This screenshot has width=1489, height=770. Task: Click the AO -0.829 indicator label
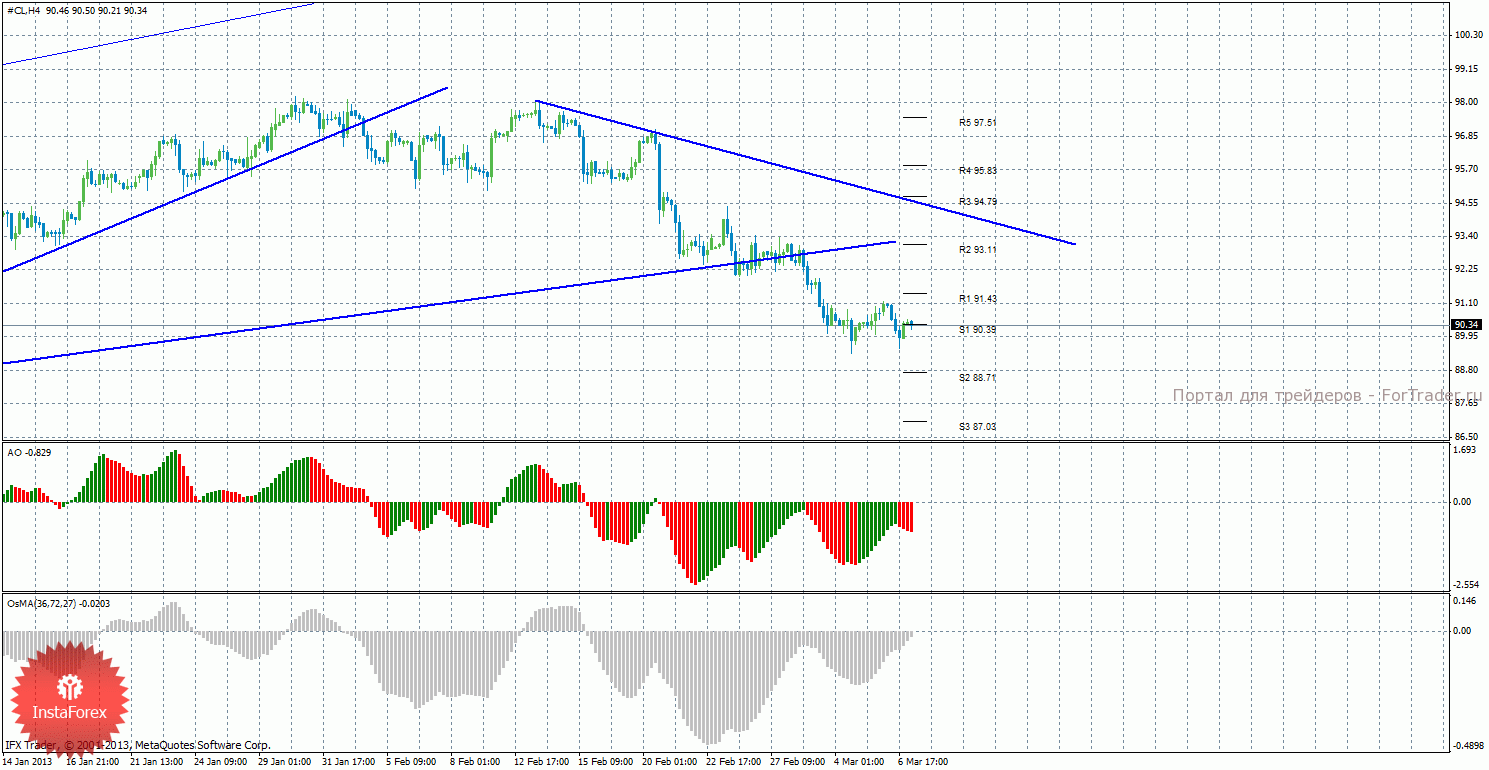click(x=30, y=453)
